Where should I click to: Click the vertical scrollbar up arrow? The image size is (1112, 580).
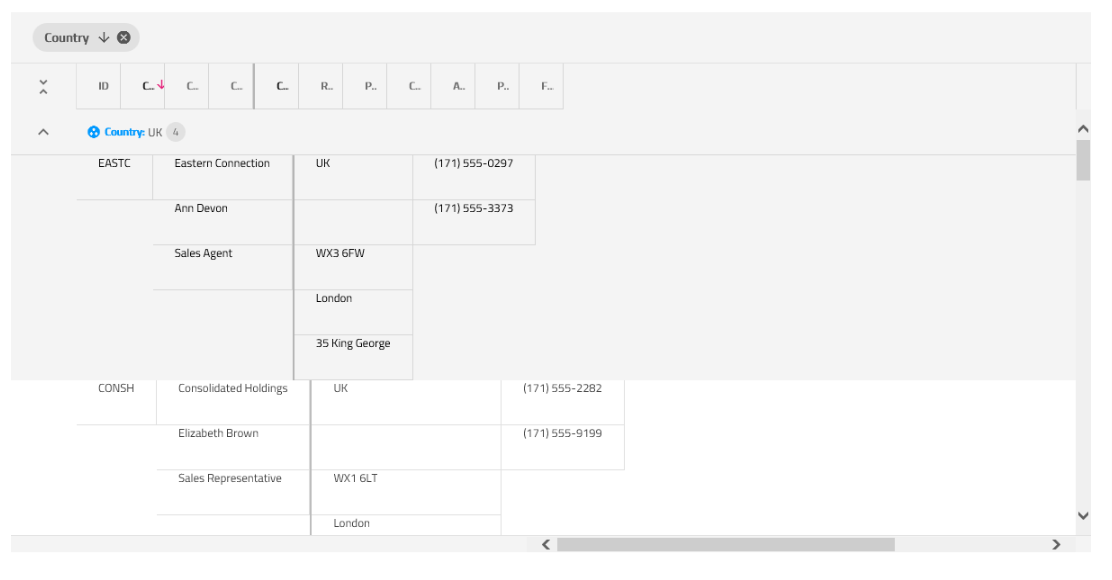(1083, 128)
